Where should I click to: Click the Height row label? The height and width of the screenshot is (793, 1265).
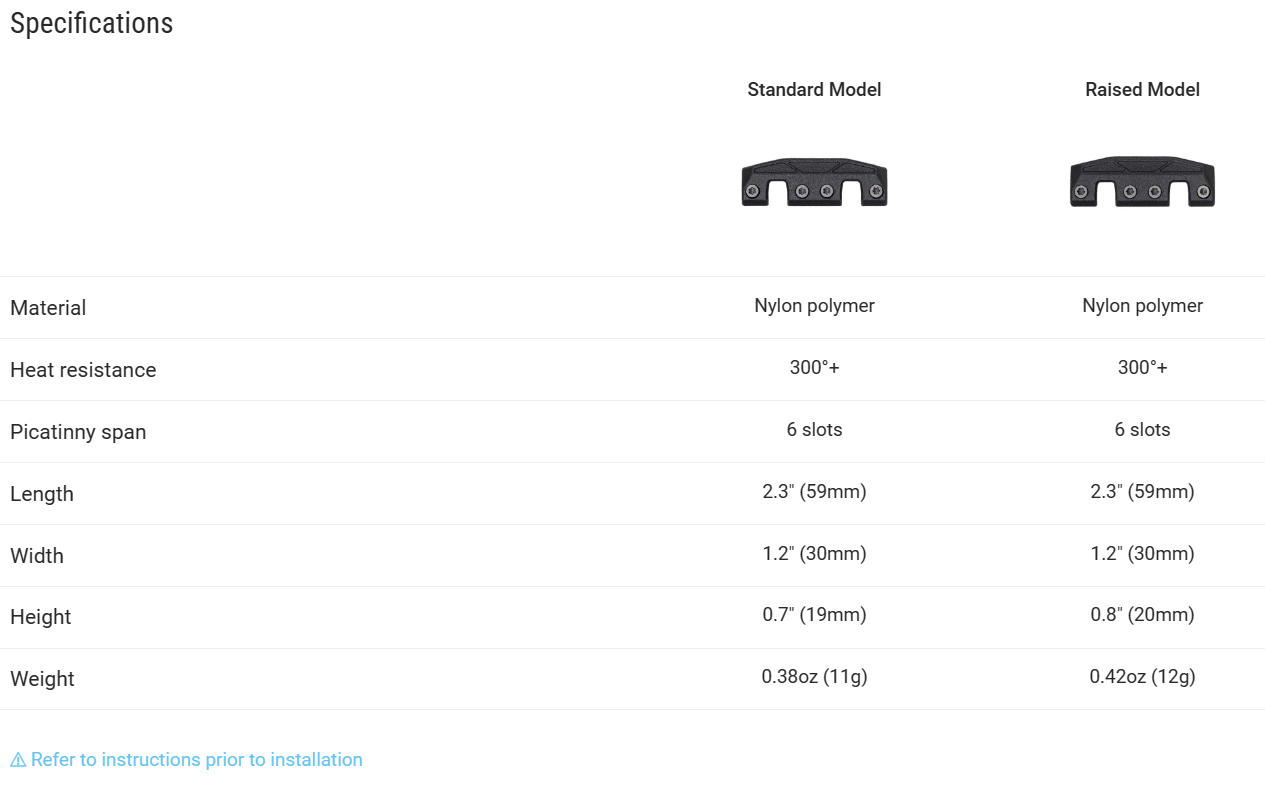tap(41, 618)
